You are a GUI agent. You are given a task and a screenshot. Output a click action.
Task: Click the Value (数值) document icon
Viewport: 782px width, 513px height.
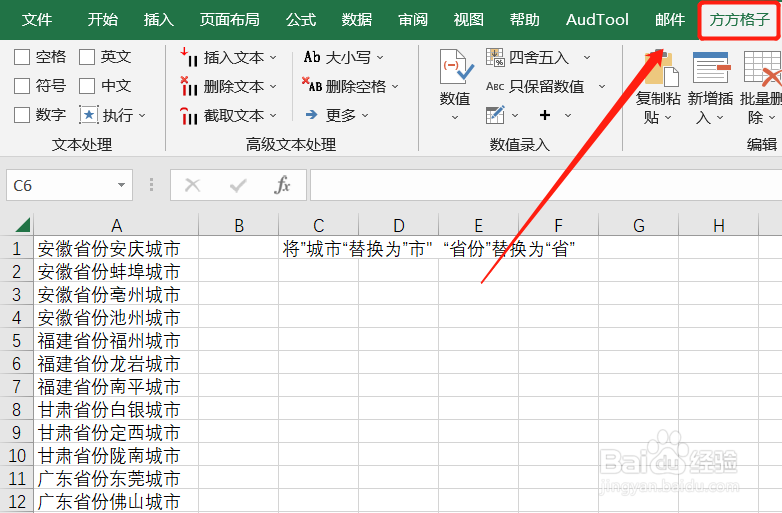coord(456,67)
